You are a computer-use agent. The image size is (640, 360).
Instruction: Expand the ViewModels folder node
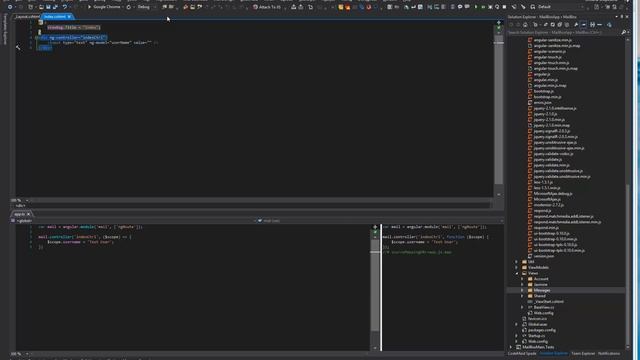516,267
